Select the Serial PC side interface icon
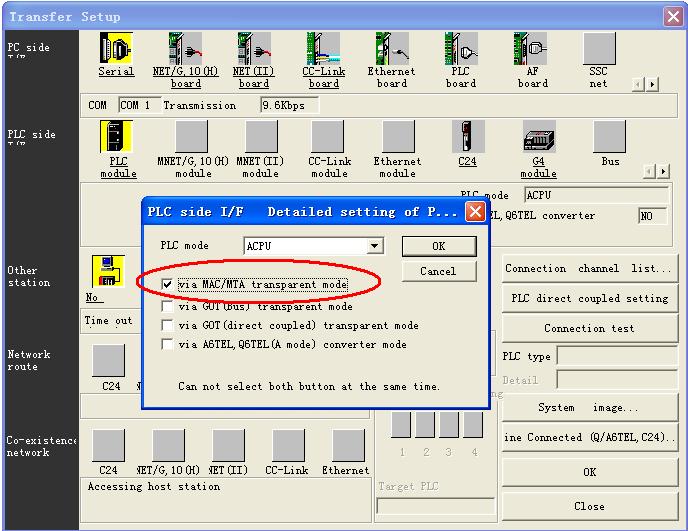Viewport: 688px width, 531px height. (x=116, y=49)
